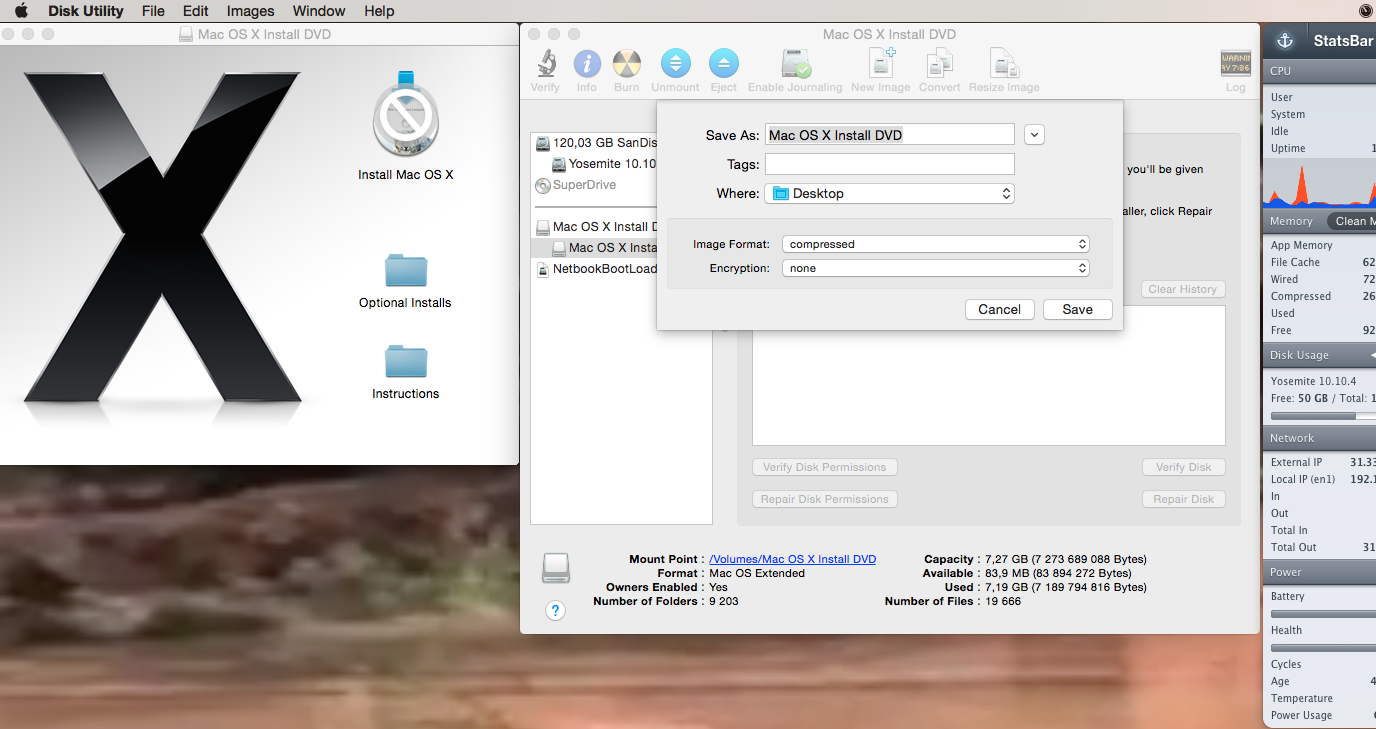The image size is (1376, 729).
Task: Open the Where location dropdown
Action: tap(890, 193)
